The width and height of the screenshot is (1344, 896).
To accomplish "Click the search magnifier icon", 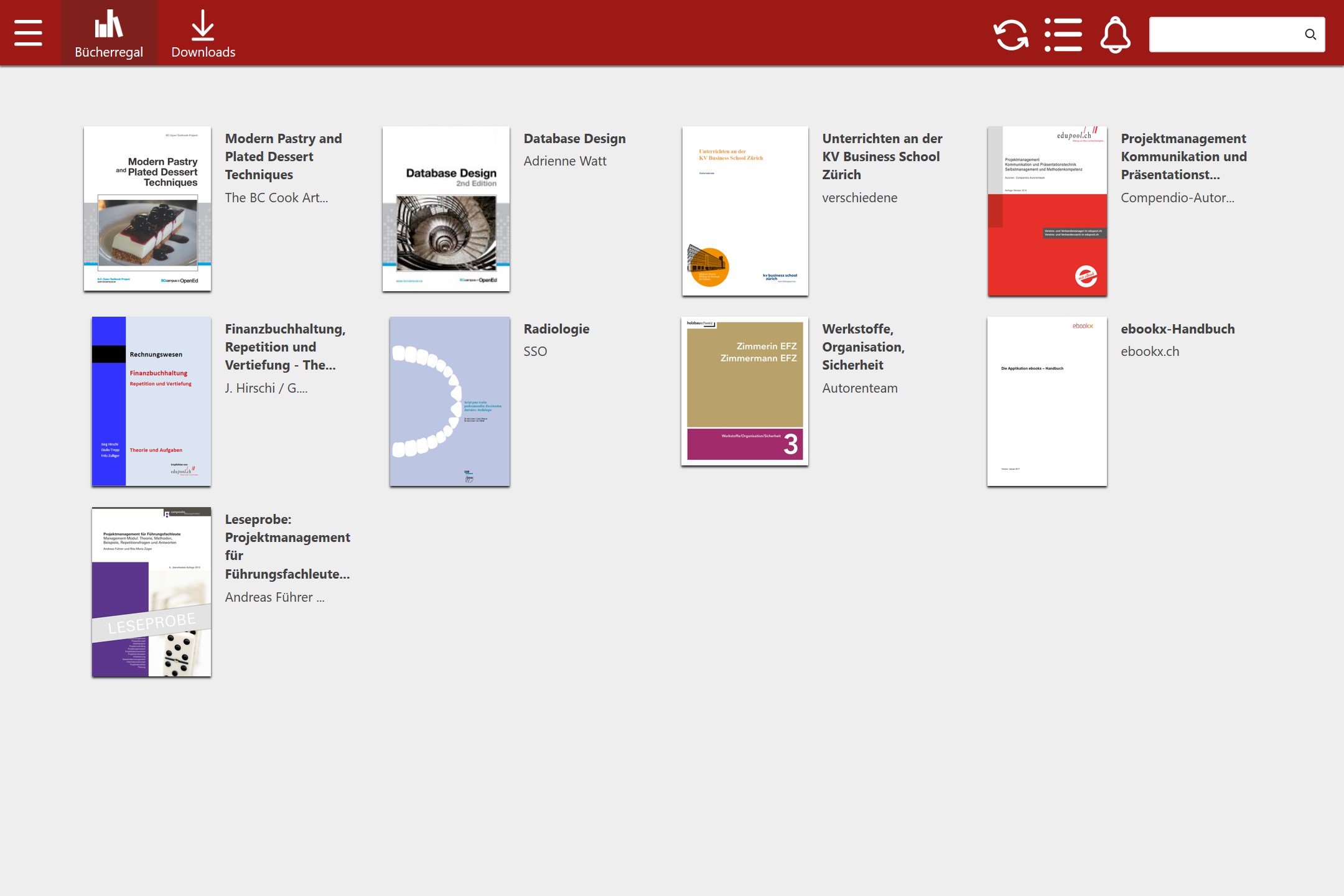I will (x=1310, y=35).
